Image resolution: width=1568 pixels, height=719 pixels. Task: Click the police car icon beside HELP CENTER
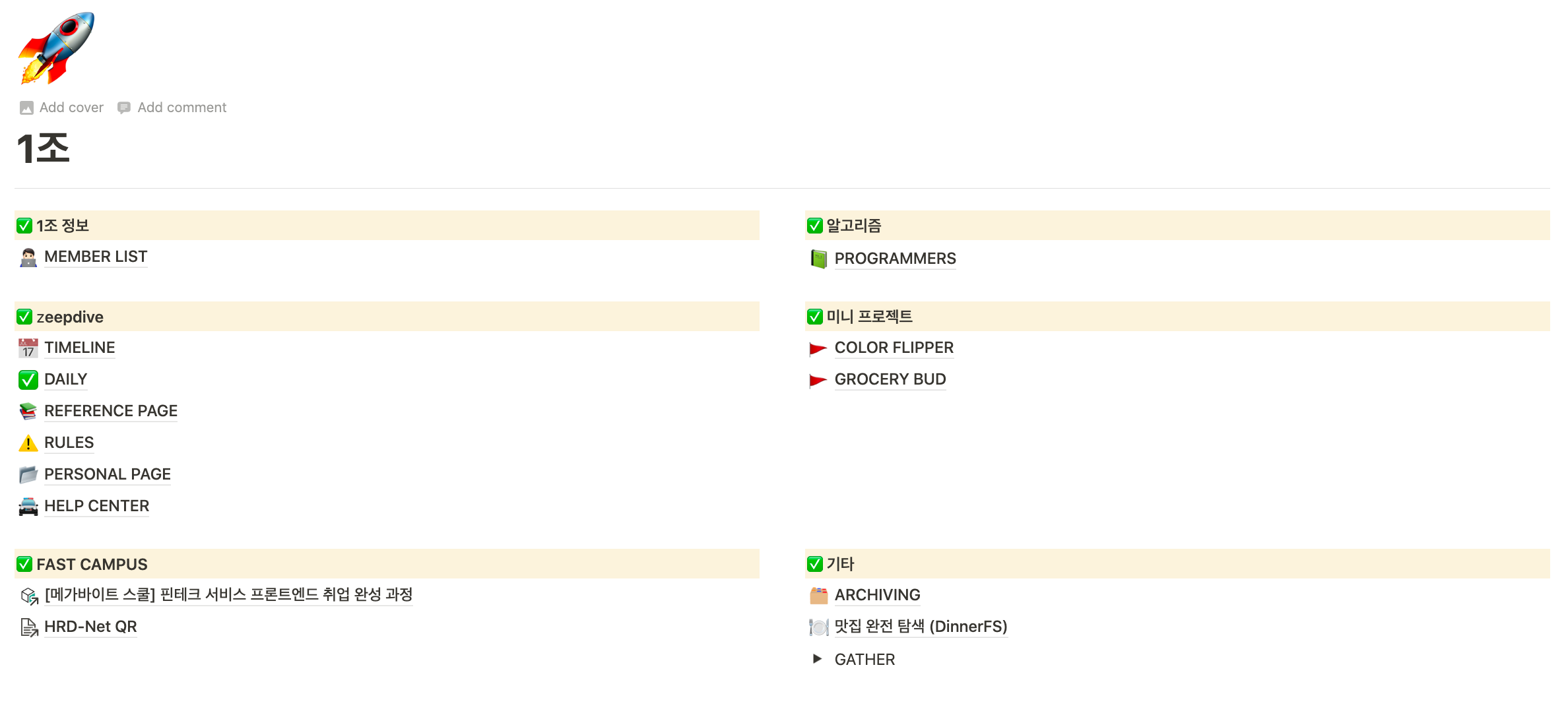point(28,506)
